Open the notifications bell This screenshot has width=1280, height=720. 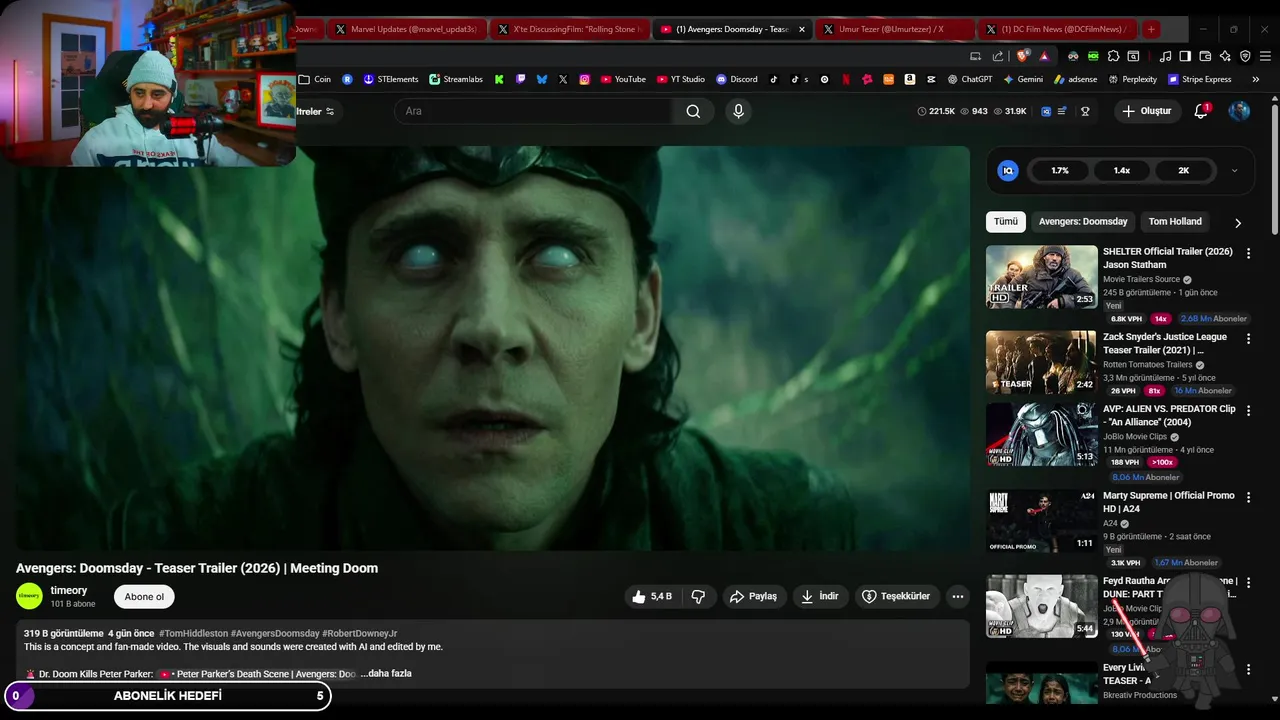point(1201,111)
